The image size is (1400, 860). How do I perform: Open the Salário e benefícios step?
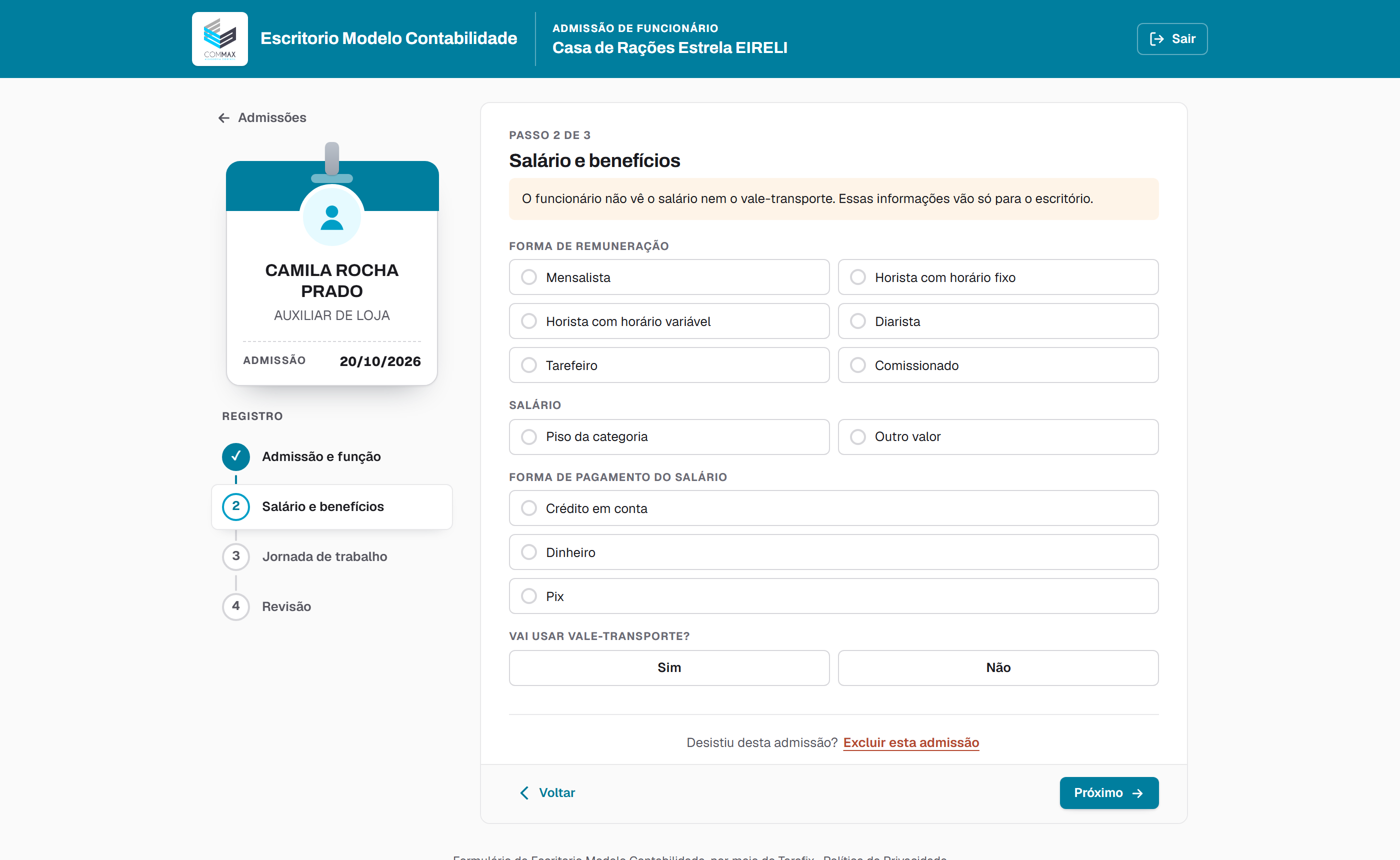click(332, 507)
